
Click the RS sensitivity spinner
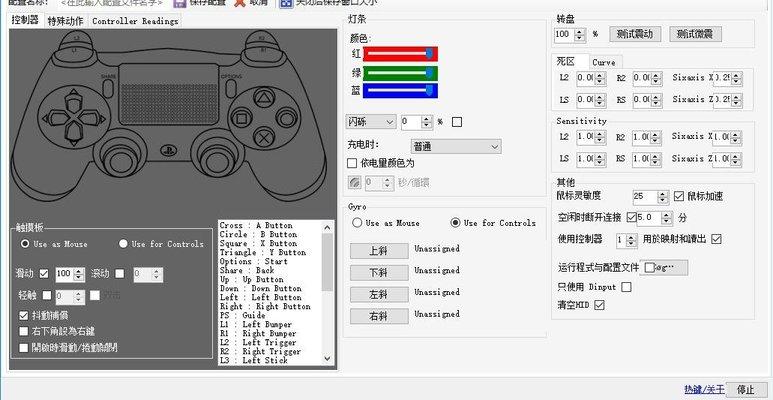coord(647,159)
